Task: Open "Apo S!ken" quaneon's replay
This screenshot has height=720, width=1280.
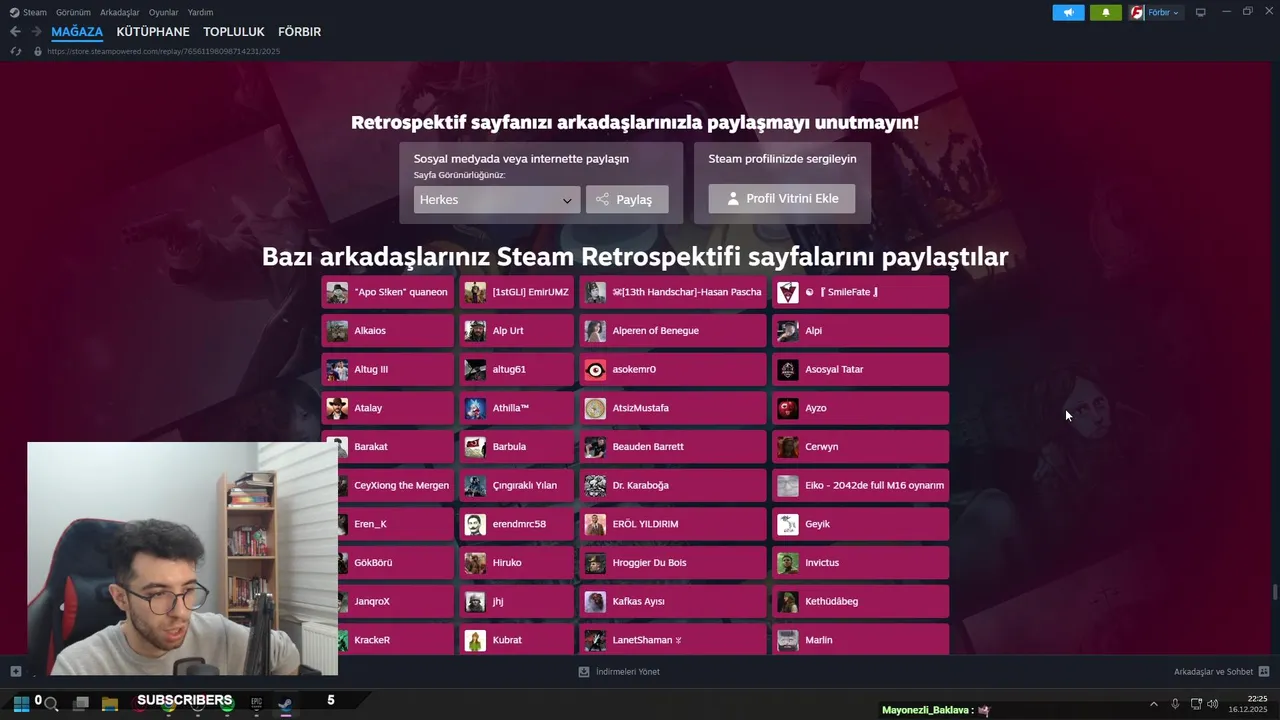Action: (x=387, y=292)
